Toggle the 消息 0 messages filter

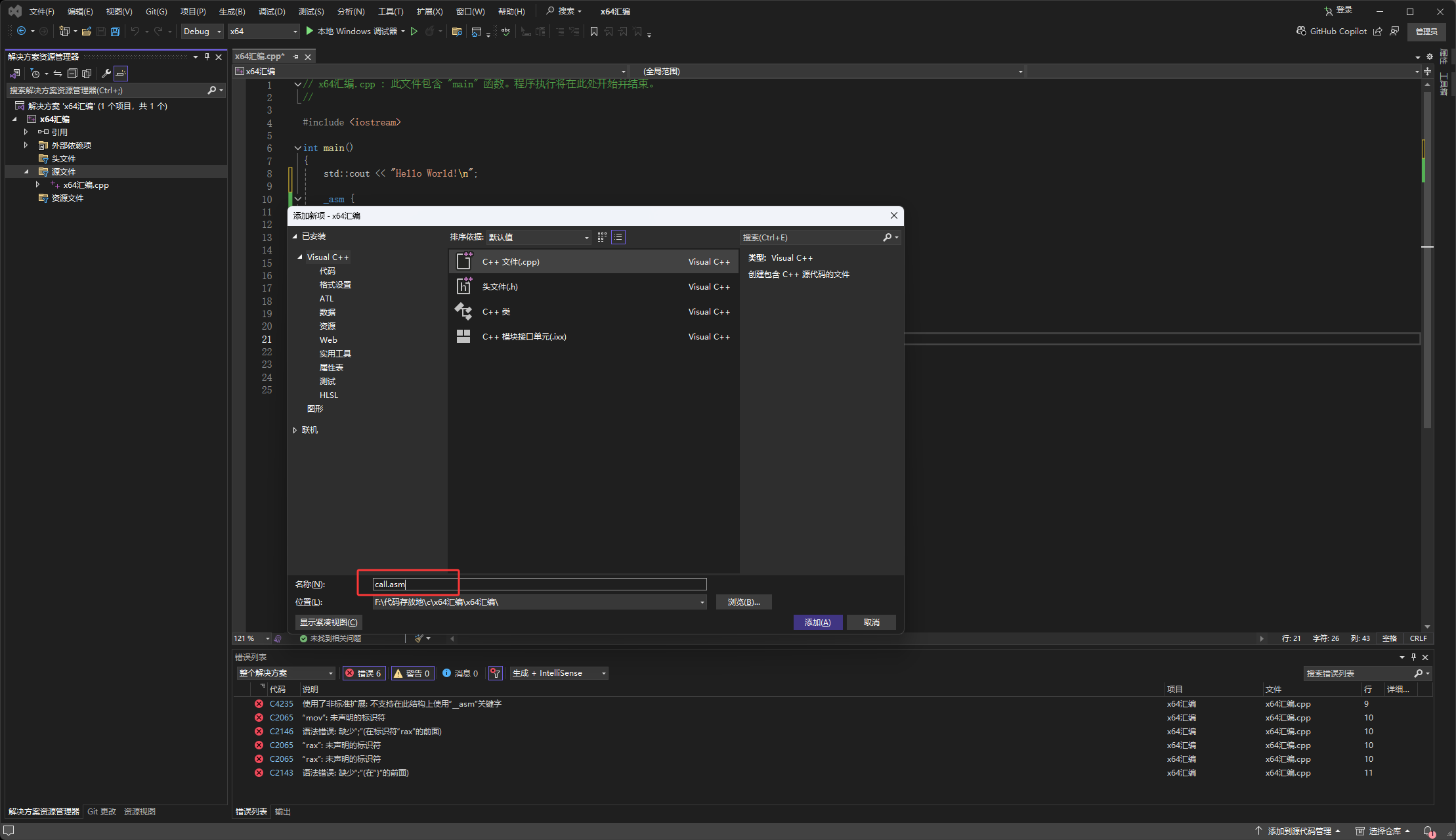pyautogui.click(x=460, y=673)
